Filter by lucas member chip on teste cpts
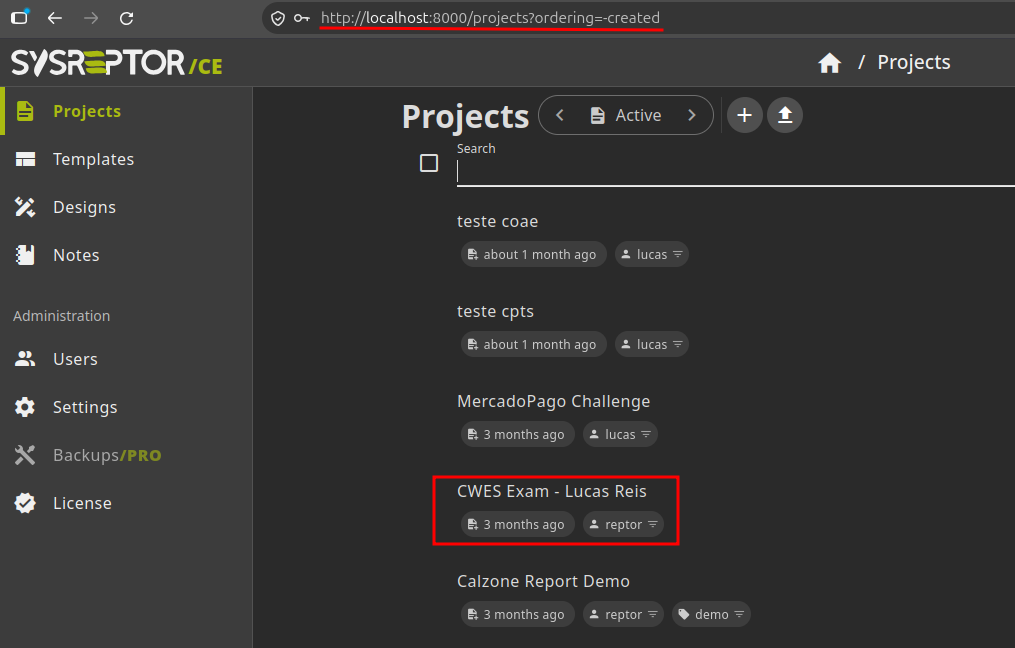Viewport: 1015px width, 648px height. point(651,344)
